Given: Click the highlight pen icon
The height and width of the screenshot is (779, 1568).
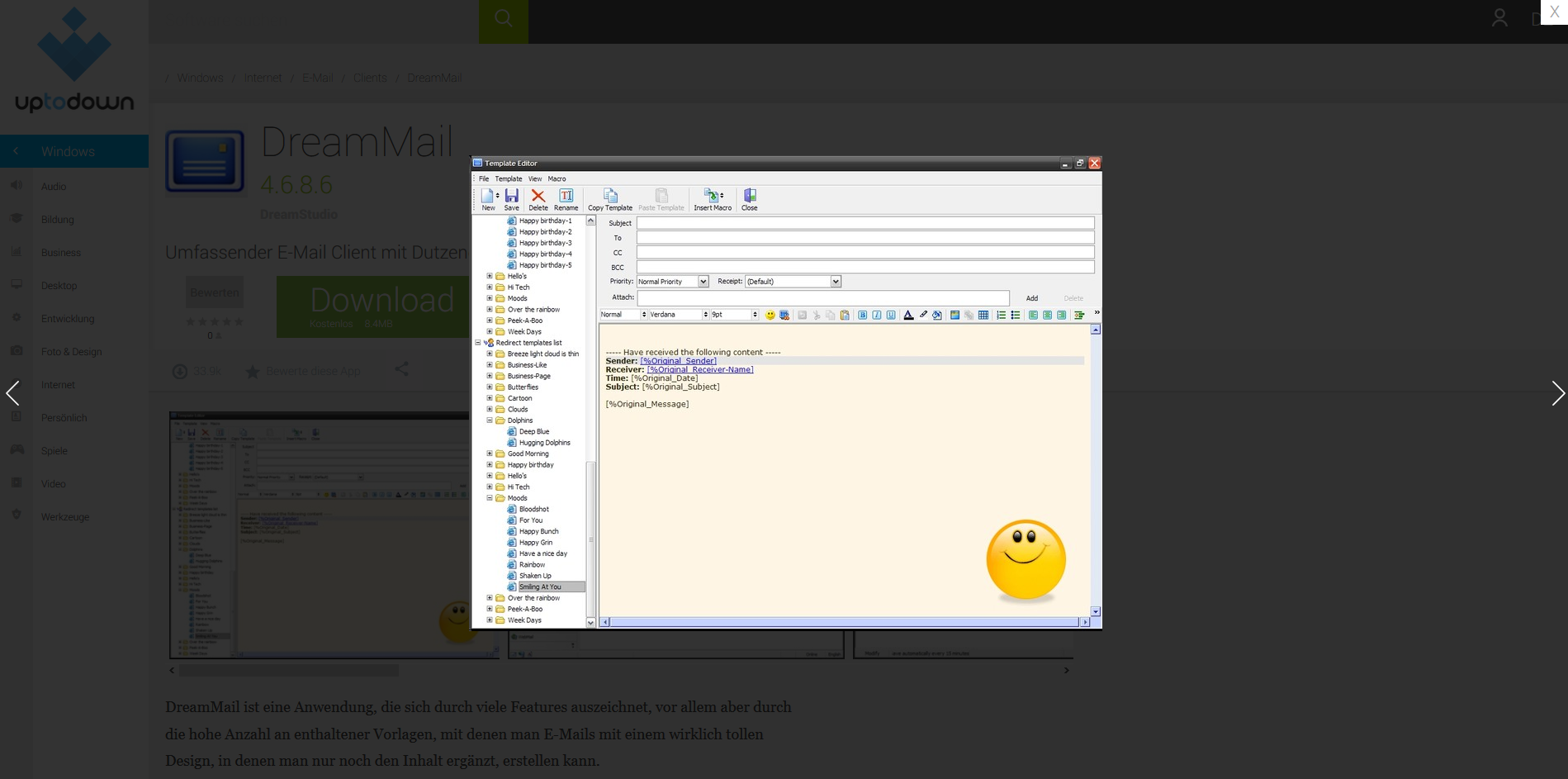Looking at the screenshot, I should coord(923,315).
